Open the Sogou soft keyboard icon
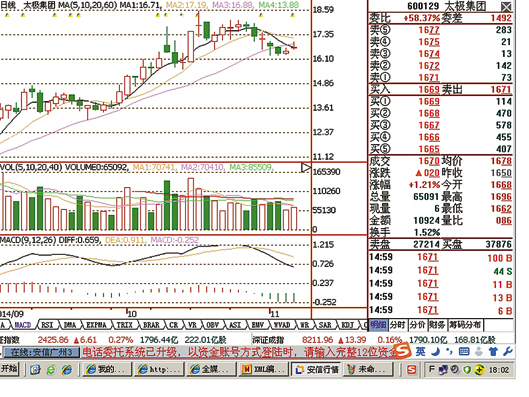The width and height of the screenshot is (529, 397). 464,352
